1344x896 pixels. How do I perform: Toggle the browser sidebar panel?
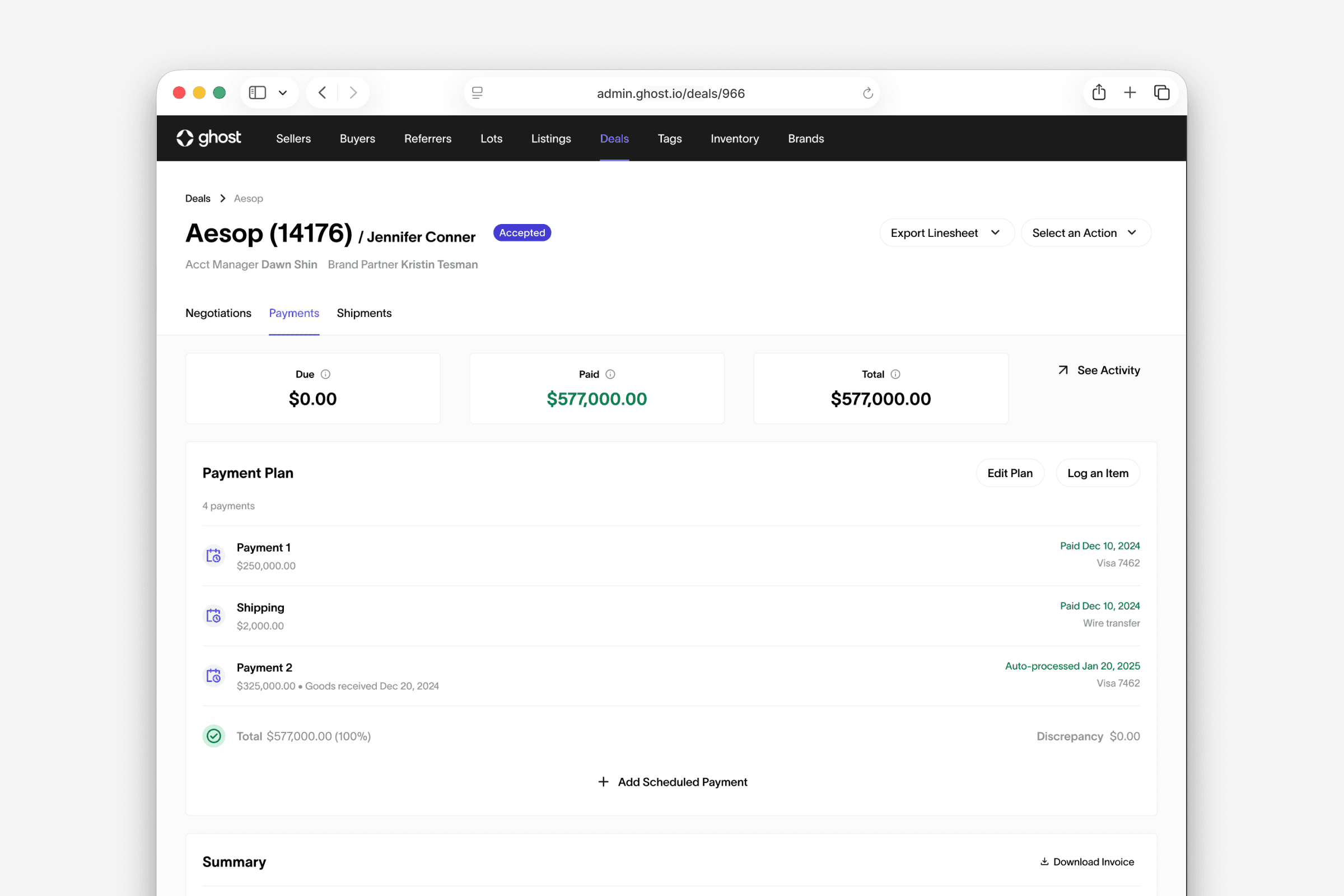click(x=258, y=92)
